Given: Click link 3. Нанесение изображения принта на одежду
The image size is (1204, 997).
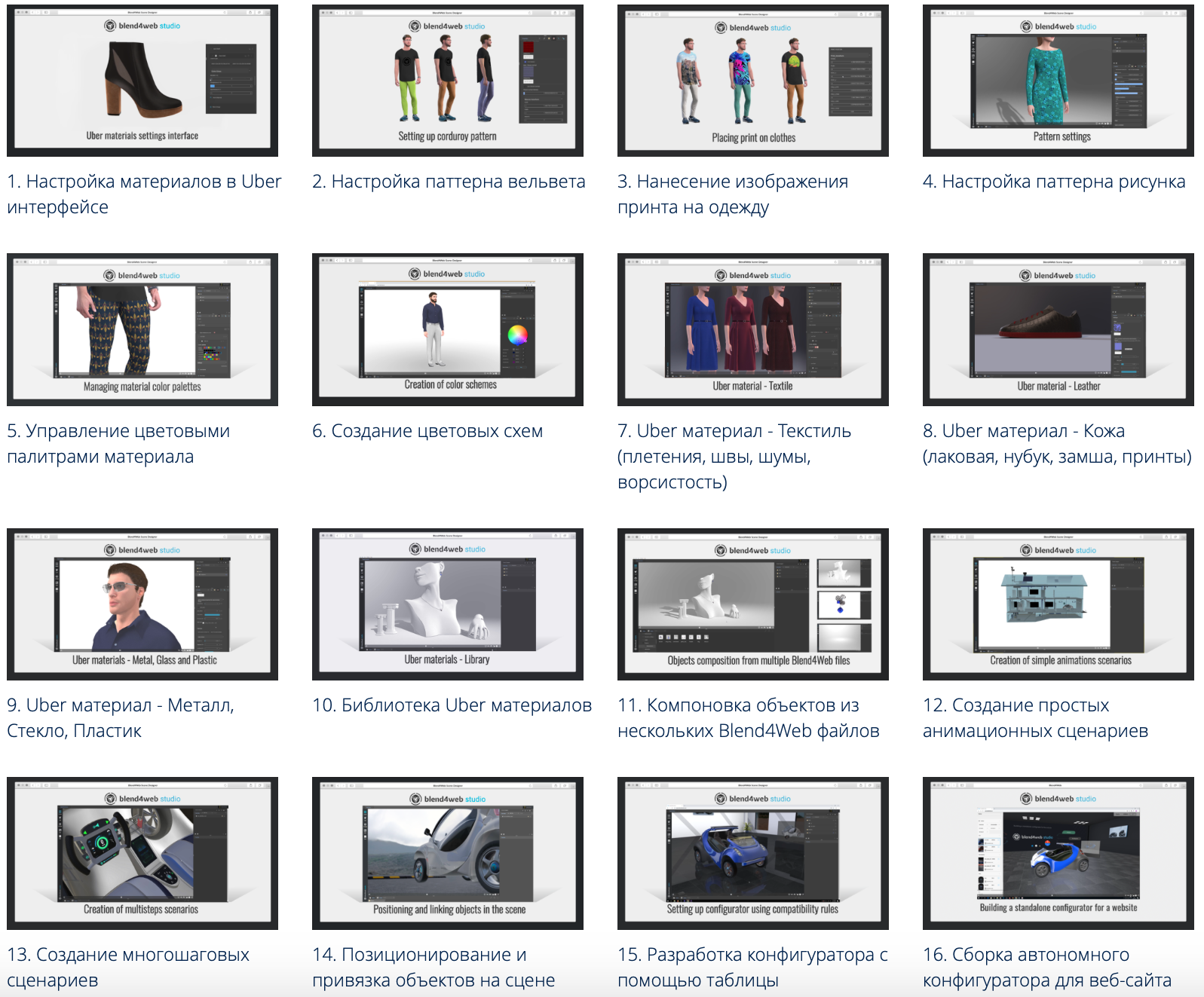Looking at the screenshot, I should pyautogui.click(x=733, y=194).
